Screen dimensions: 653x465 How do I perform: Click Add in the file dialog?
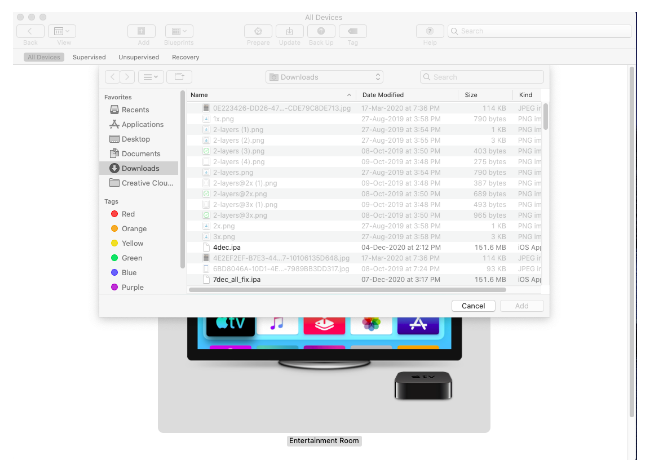[522, 306]
